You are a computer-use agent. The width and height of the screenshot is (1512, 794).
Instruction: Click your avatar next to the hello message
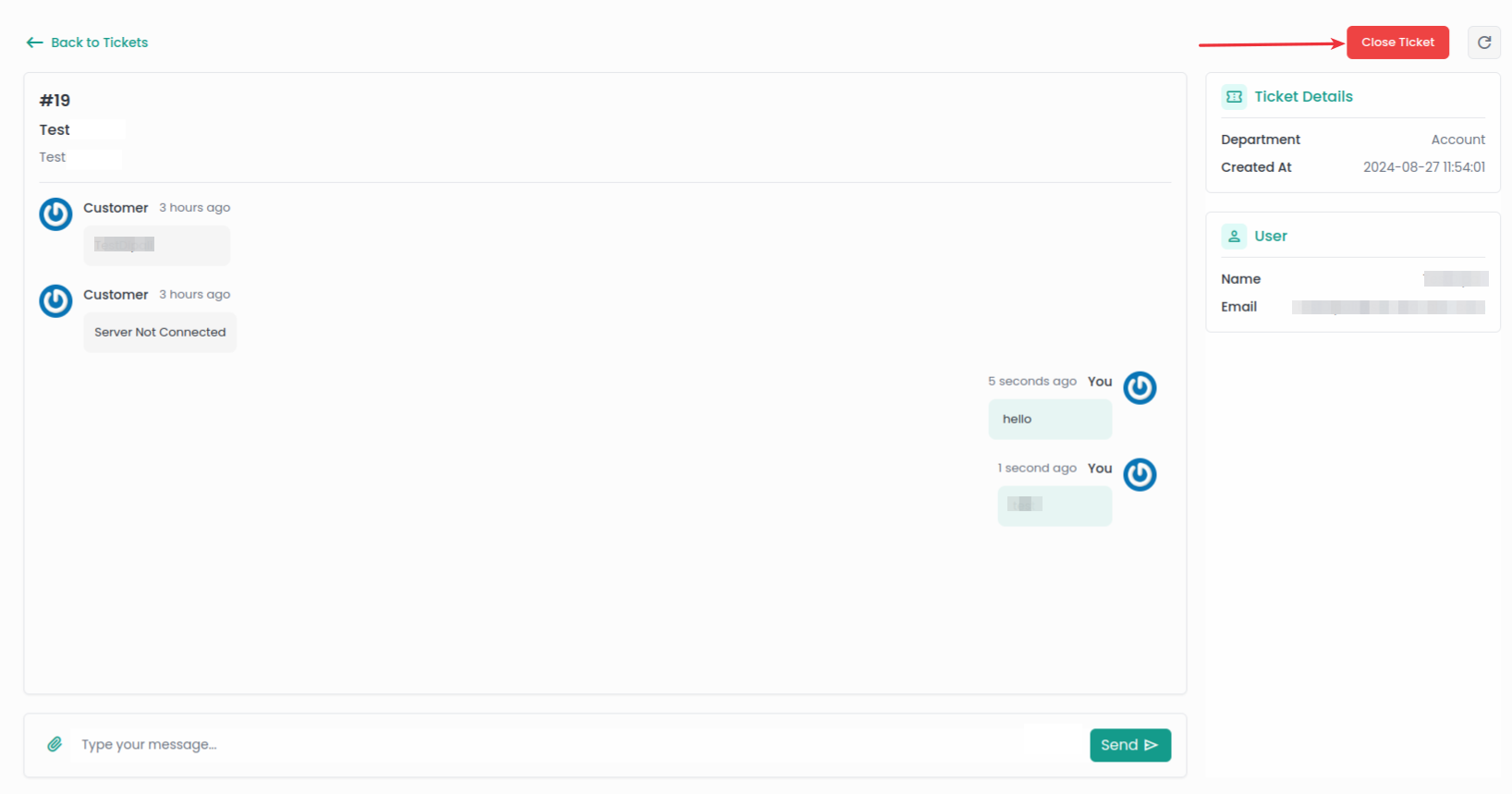point(1140,388)
